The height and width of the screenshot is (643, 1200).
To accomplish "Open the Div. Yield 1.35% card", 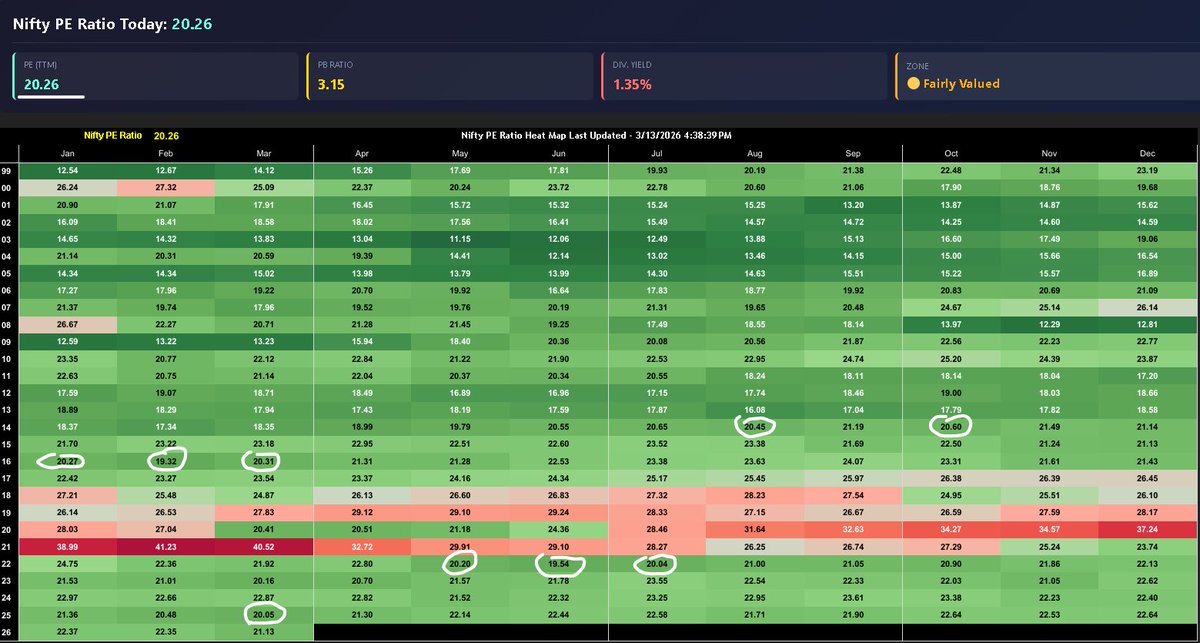I will pyautogui.click(x=742, y=76).
